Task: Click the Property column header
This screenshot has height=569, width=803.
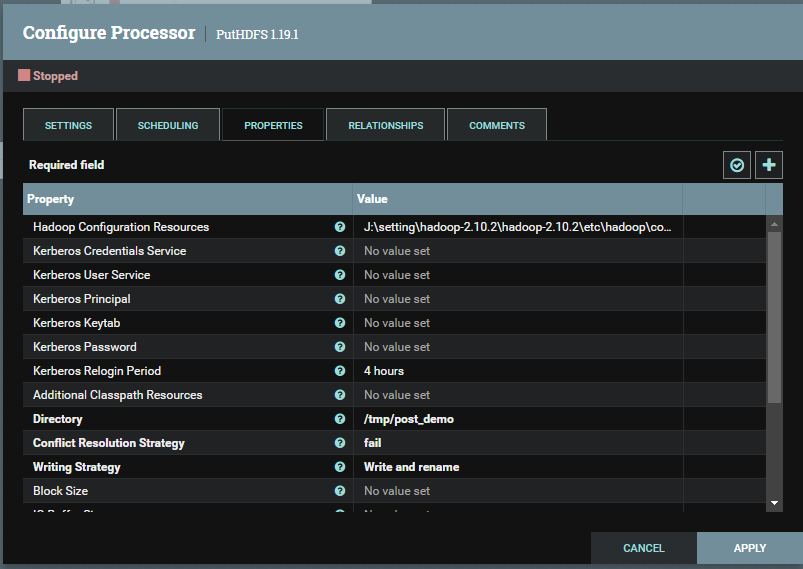Action: 187,199
